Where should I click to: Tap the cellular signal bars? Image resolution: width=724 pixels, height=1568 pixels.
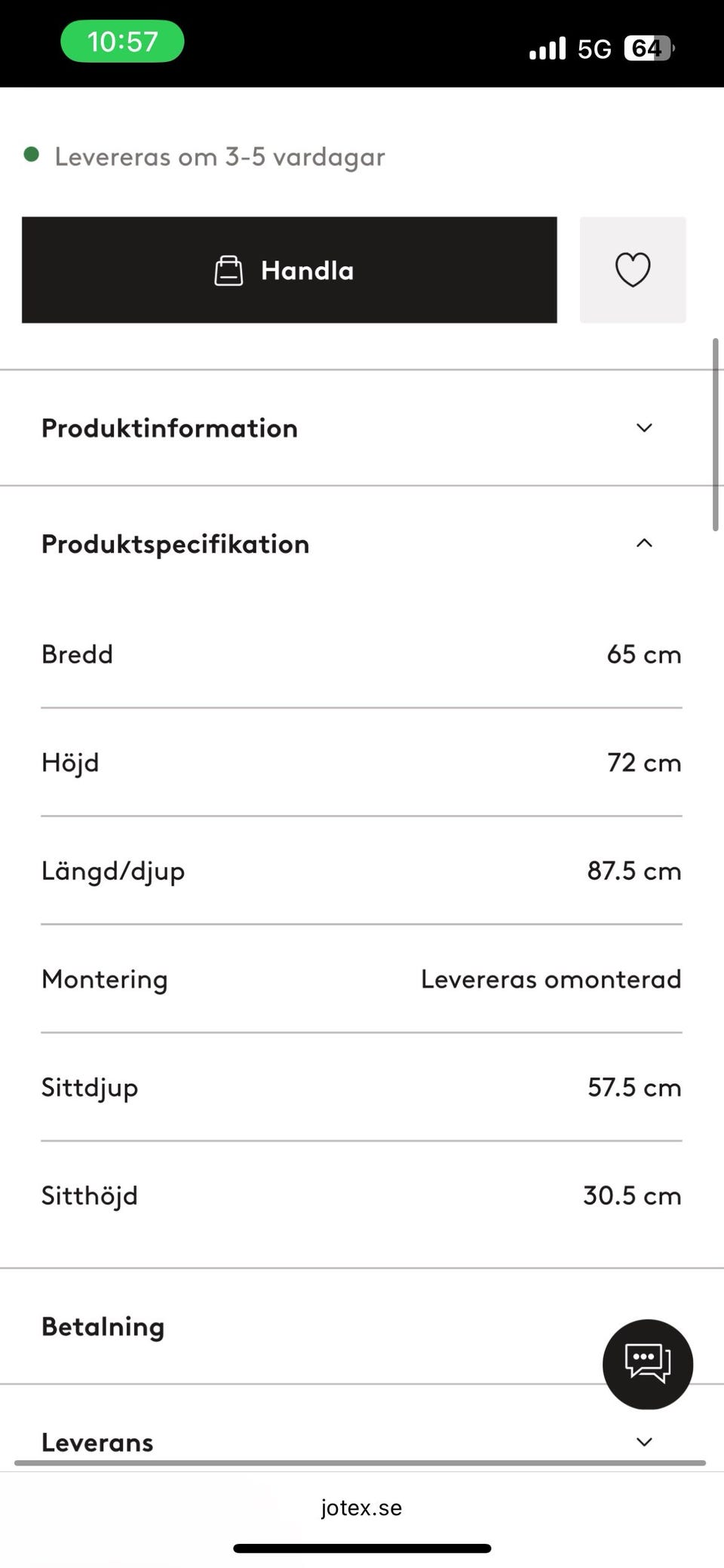click(548, 49)
